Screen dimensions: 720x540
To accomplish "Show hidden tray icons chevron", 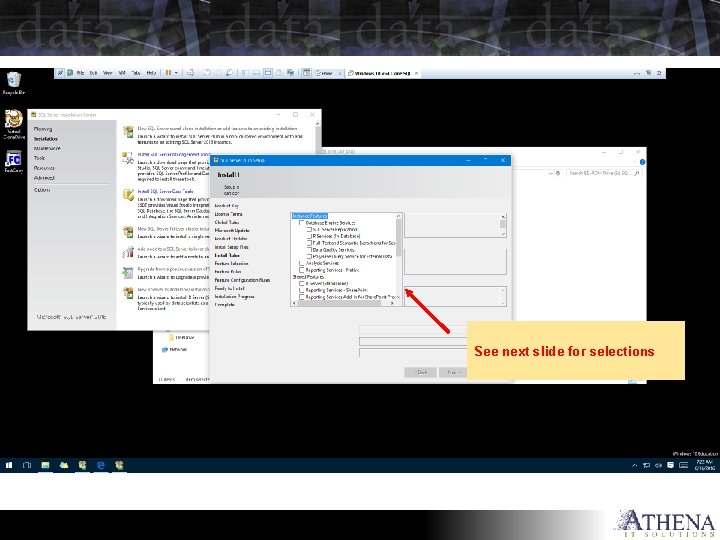I will pyautogui.click(x=635, y=465).
